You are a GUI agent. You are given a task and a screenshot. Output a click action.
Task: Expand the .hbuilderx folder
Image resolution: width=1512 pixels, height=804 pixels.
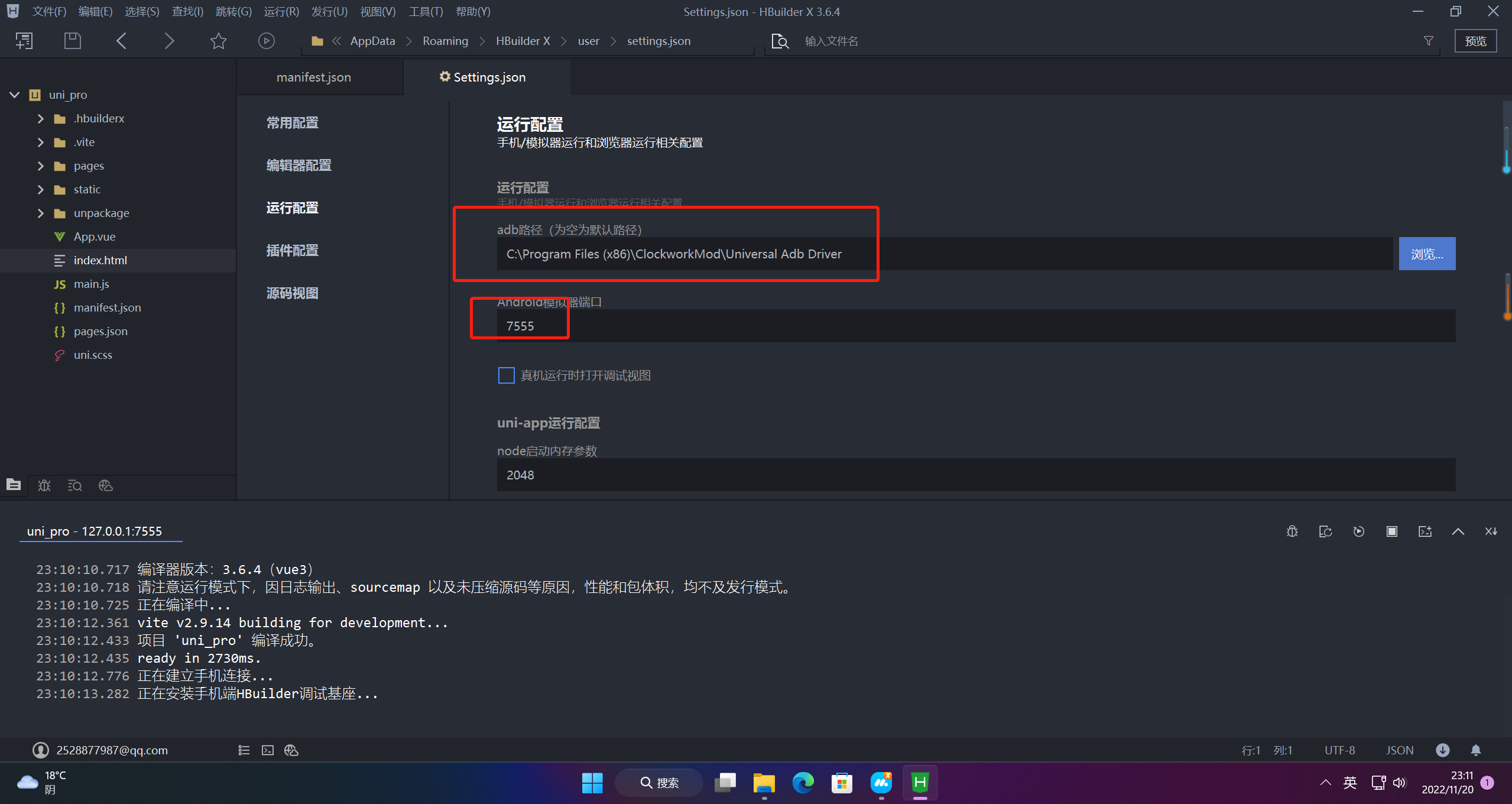40,118
